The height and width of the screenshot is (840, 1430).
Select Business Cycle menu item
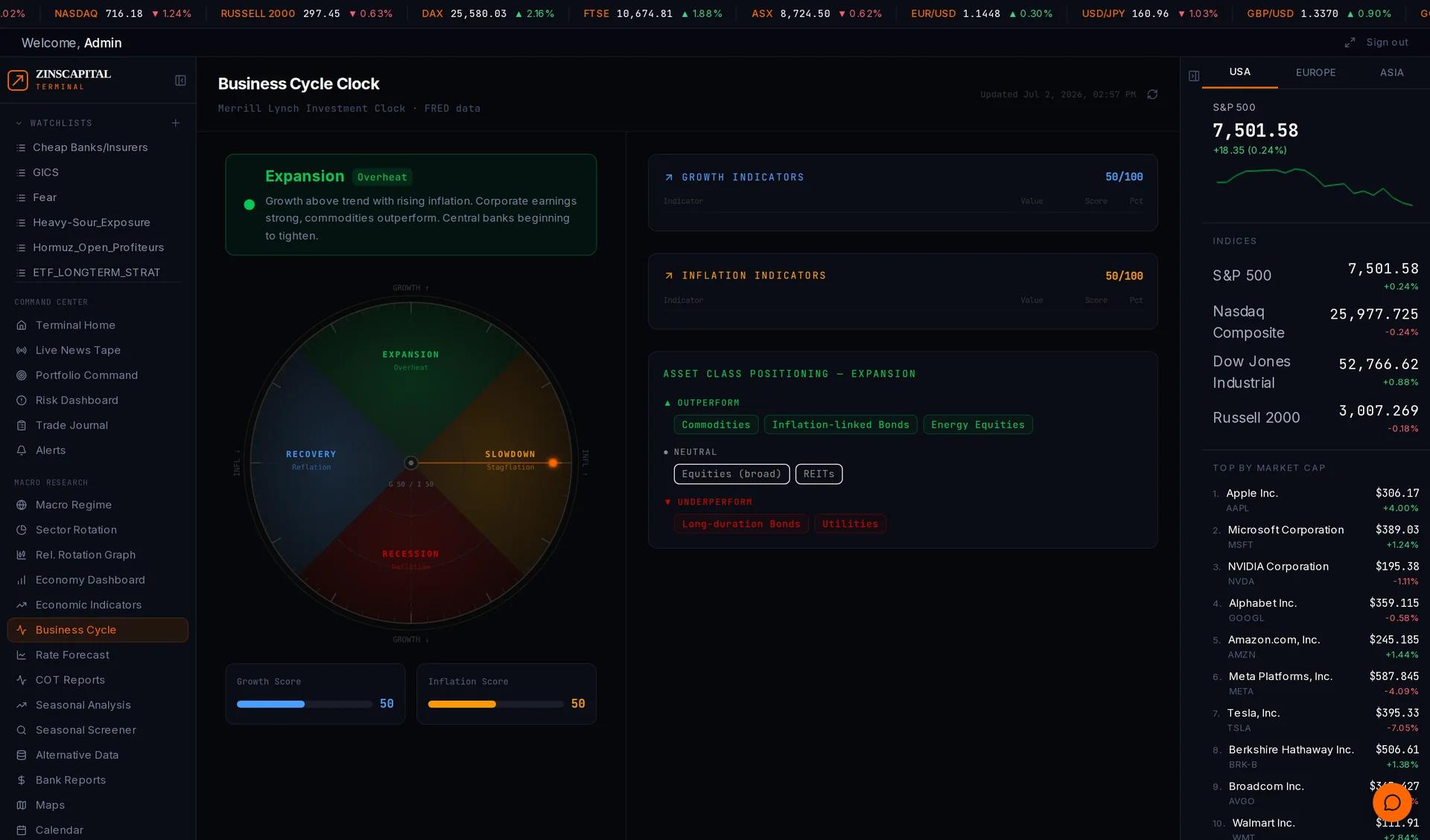pos(98,630)
